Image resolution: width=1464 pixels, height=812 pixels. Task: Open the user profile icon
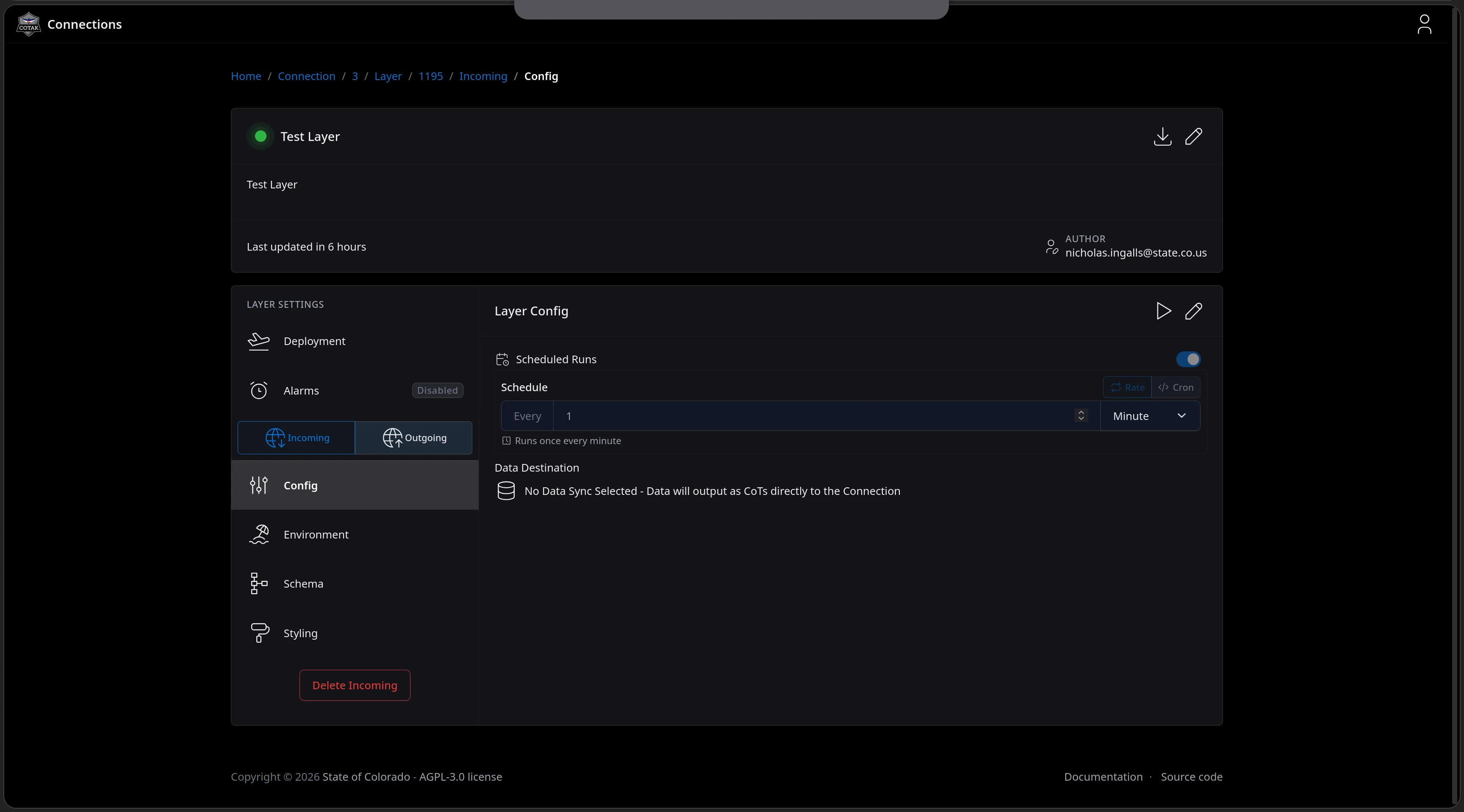pos(1424,25)
